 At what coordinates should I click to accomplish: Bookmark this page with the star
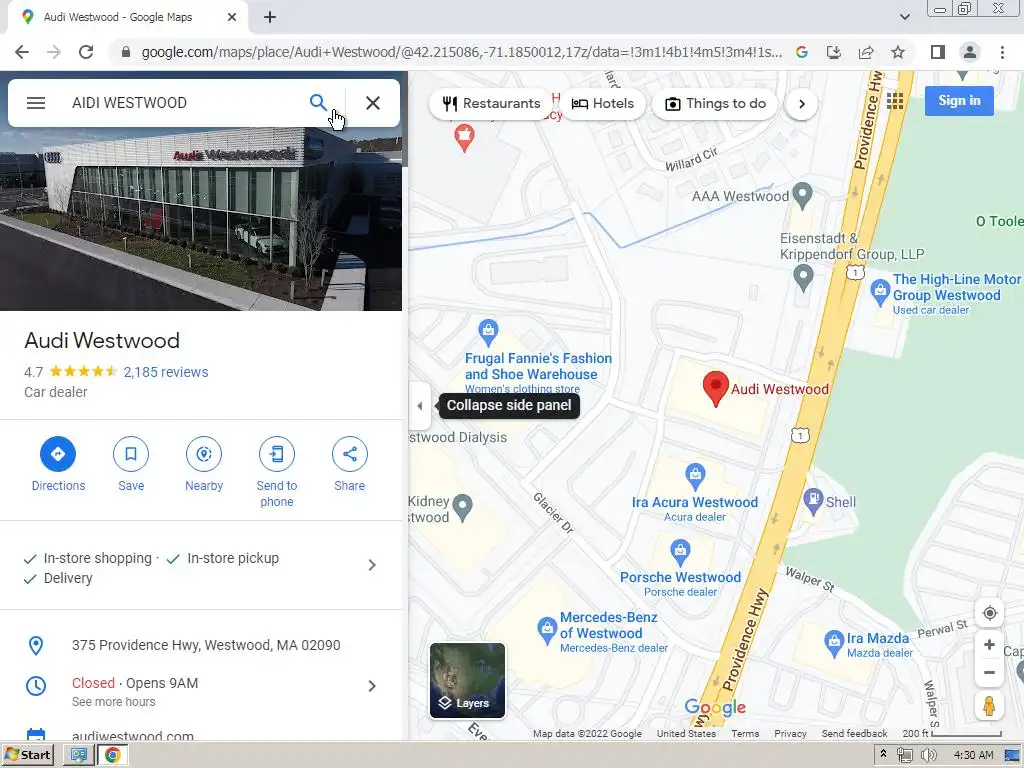[898, 52]
